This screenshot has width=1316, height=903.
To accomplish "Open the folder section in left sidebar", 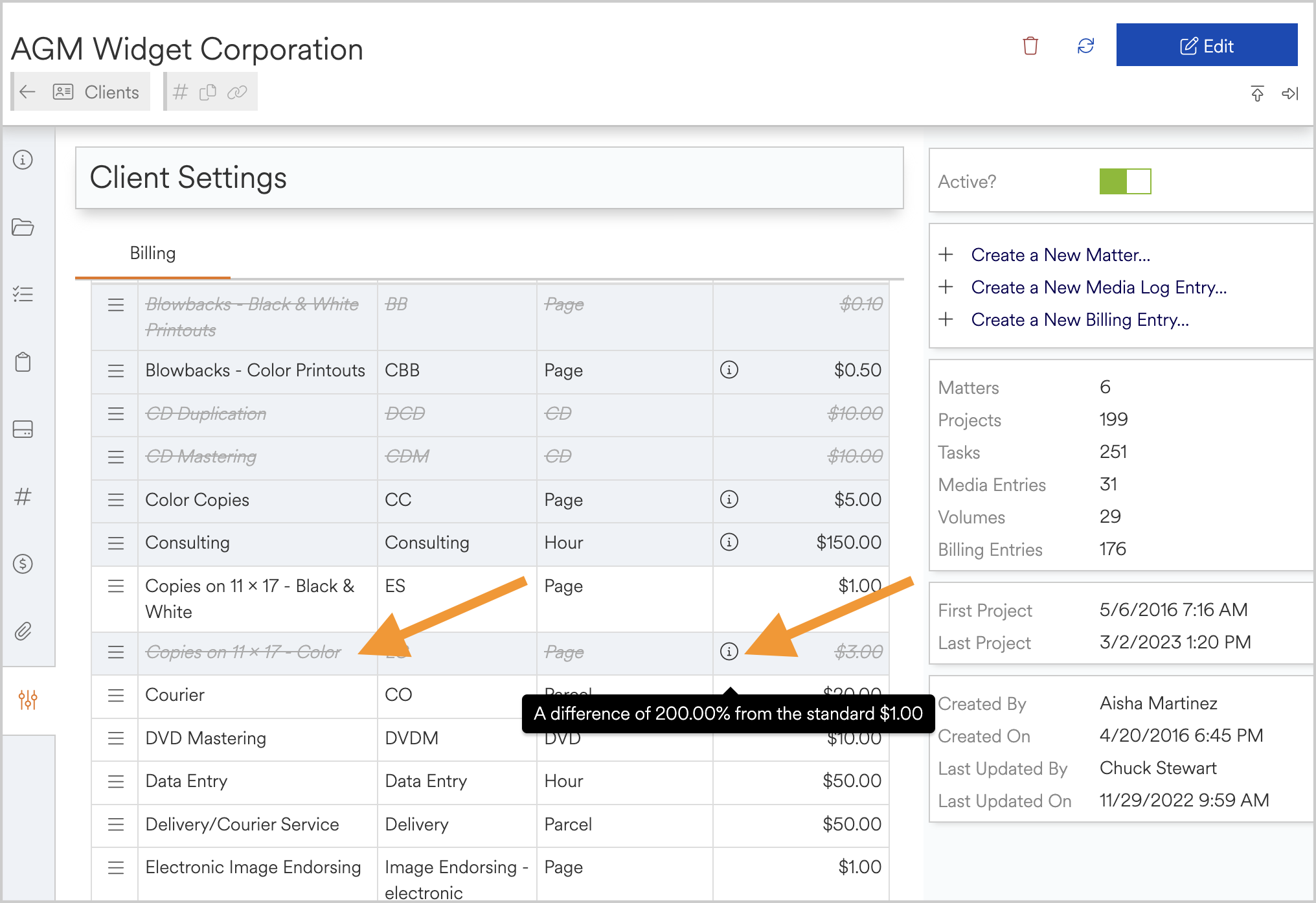I will click(x=23, y=227).
